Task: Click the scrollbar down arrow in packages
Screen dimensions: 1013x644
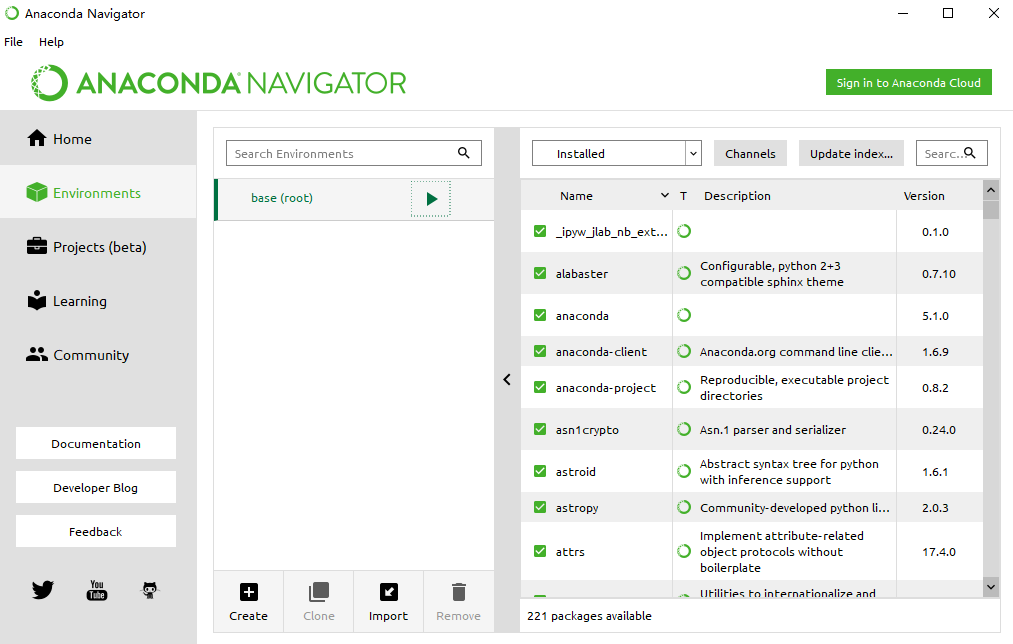Action: (x=991, y=587)
